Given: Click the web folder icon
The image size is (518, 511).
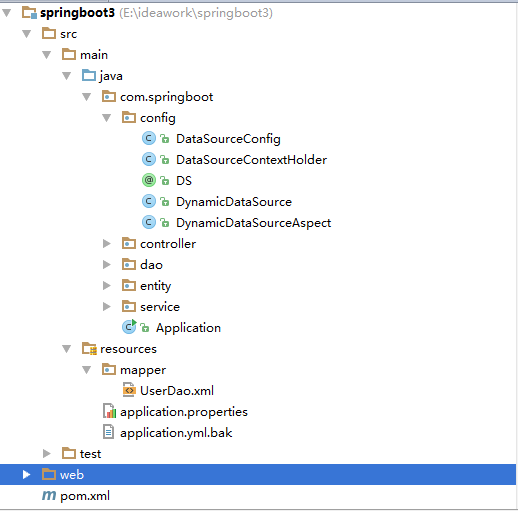Looking at the screenshot, I should click(x=49, y=474).
